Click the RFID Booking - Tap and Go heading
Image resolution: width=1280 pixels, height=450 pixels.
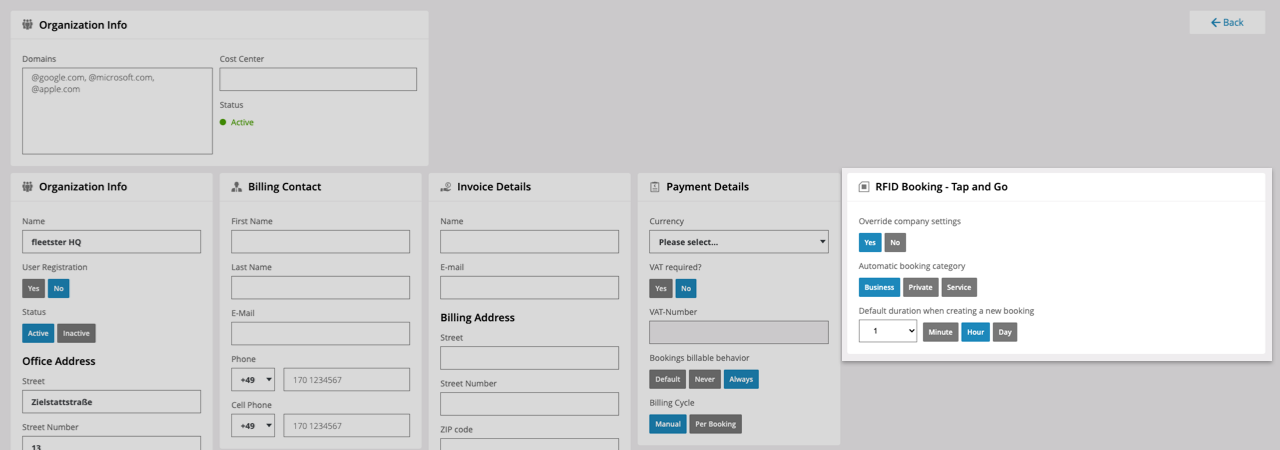(941, 187)
